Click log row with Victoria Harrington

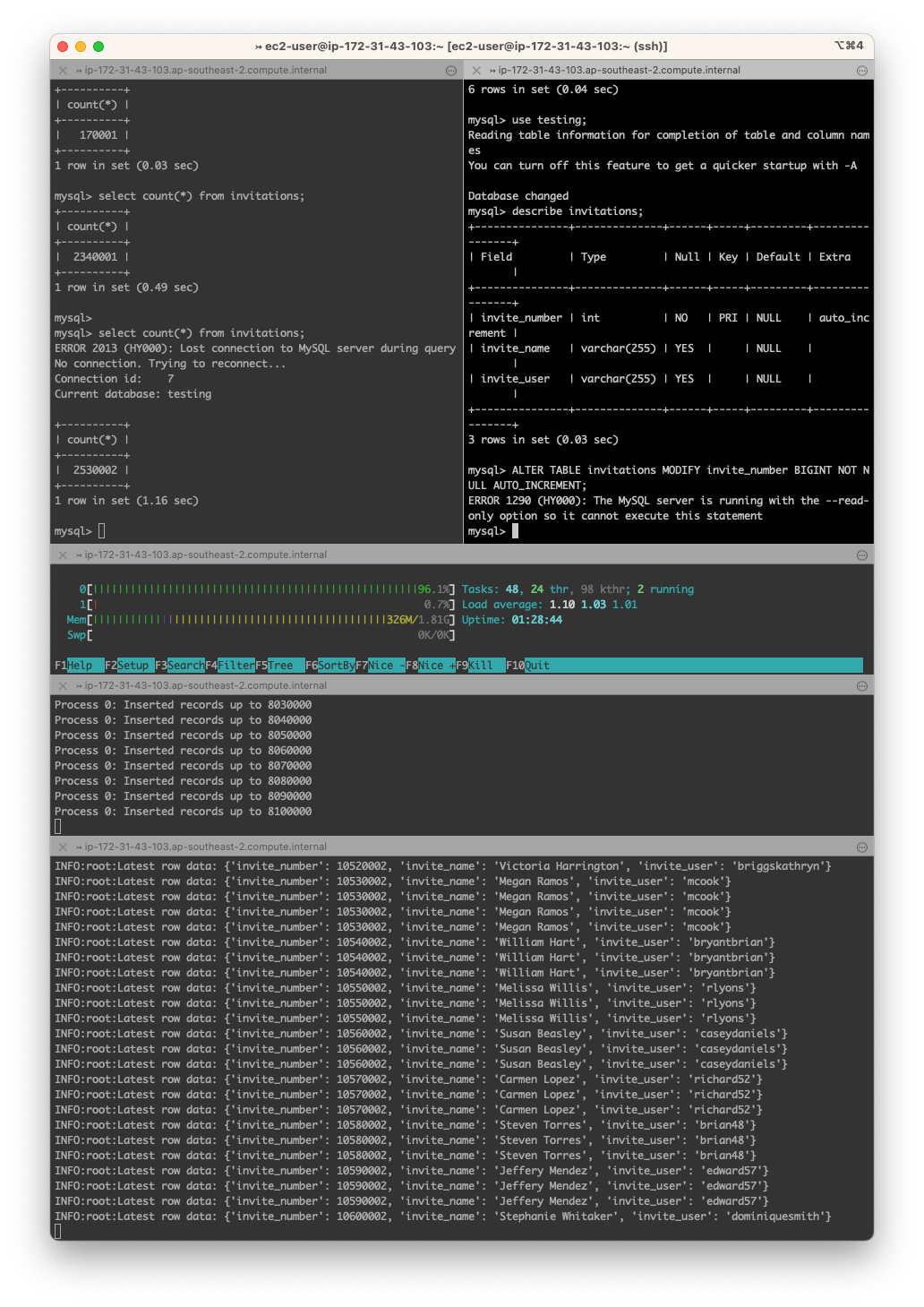(443, 866)
